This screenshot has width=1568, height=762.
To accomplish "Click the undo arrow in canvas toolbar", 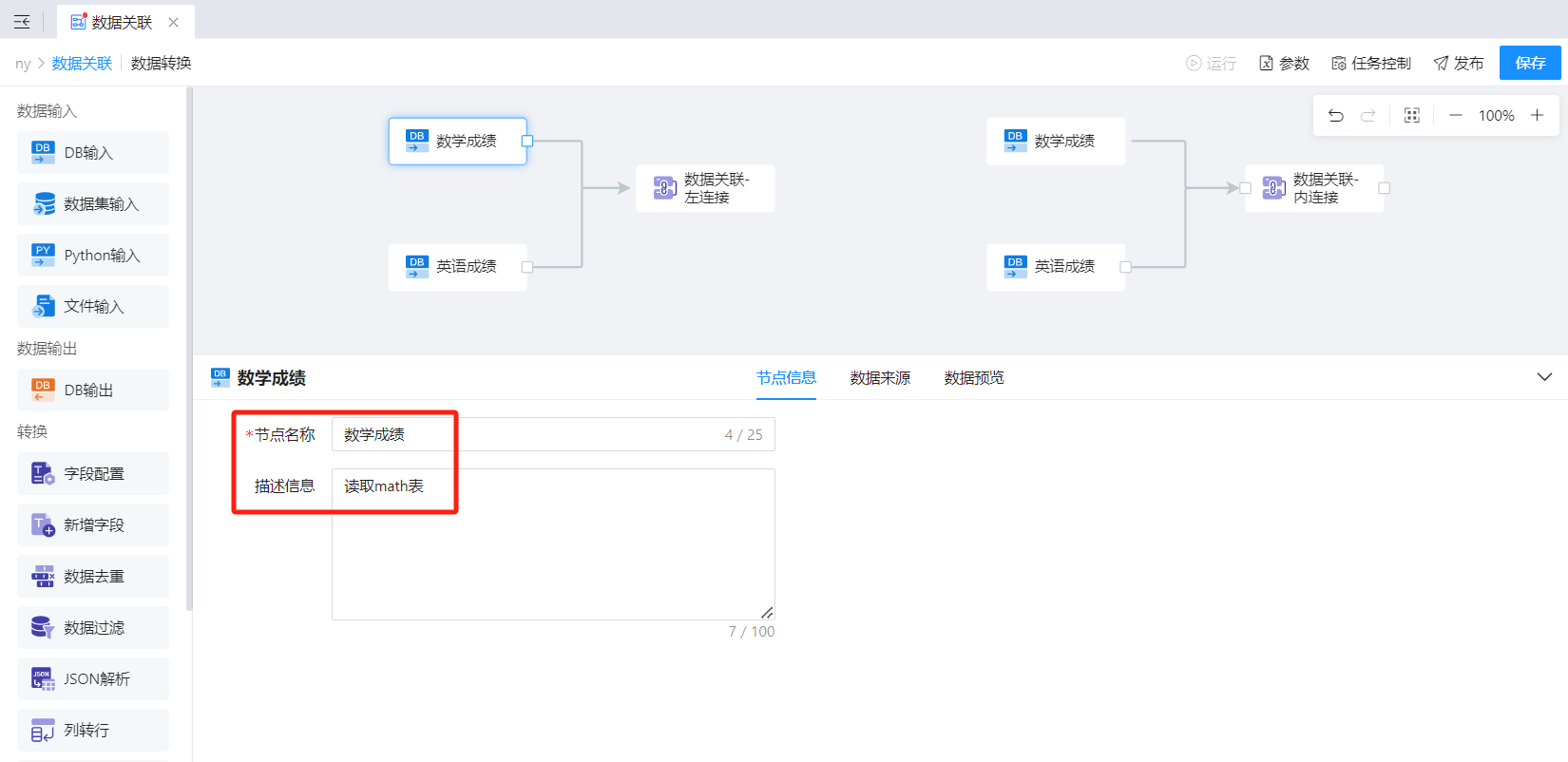I will [x=1335, y=116].
